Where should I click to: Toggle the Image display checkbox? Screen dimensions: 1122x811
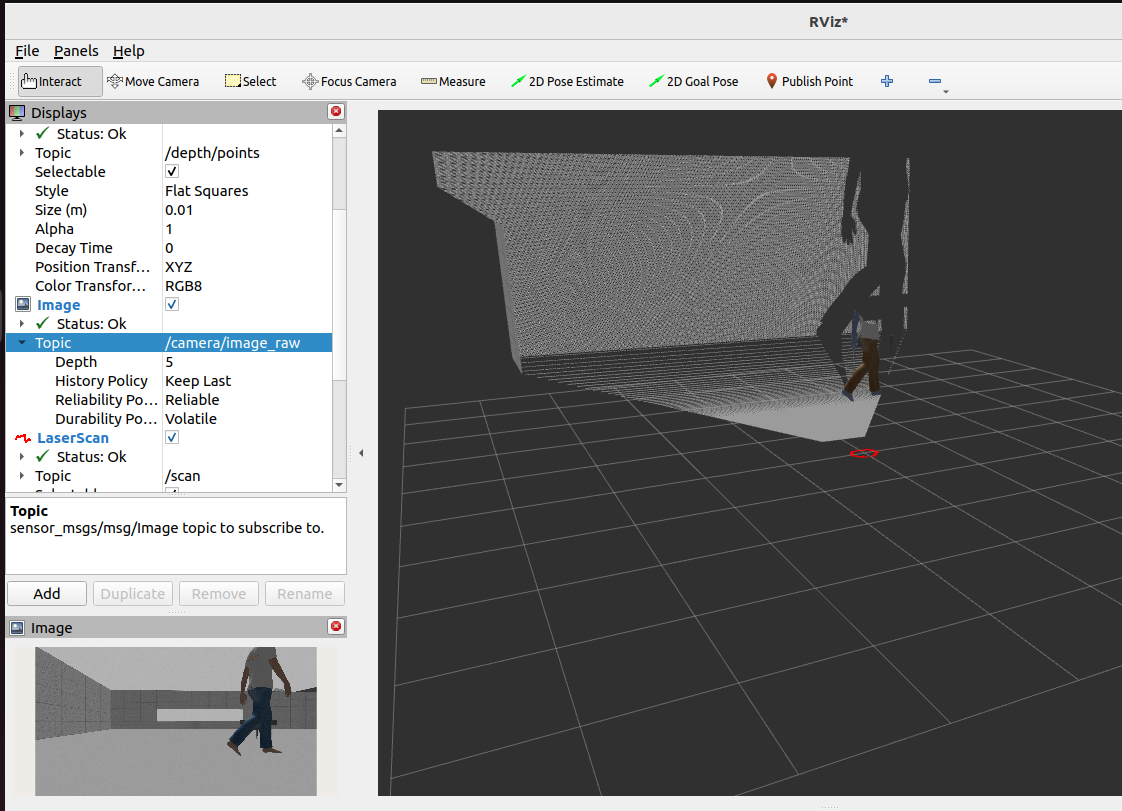172,304
